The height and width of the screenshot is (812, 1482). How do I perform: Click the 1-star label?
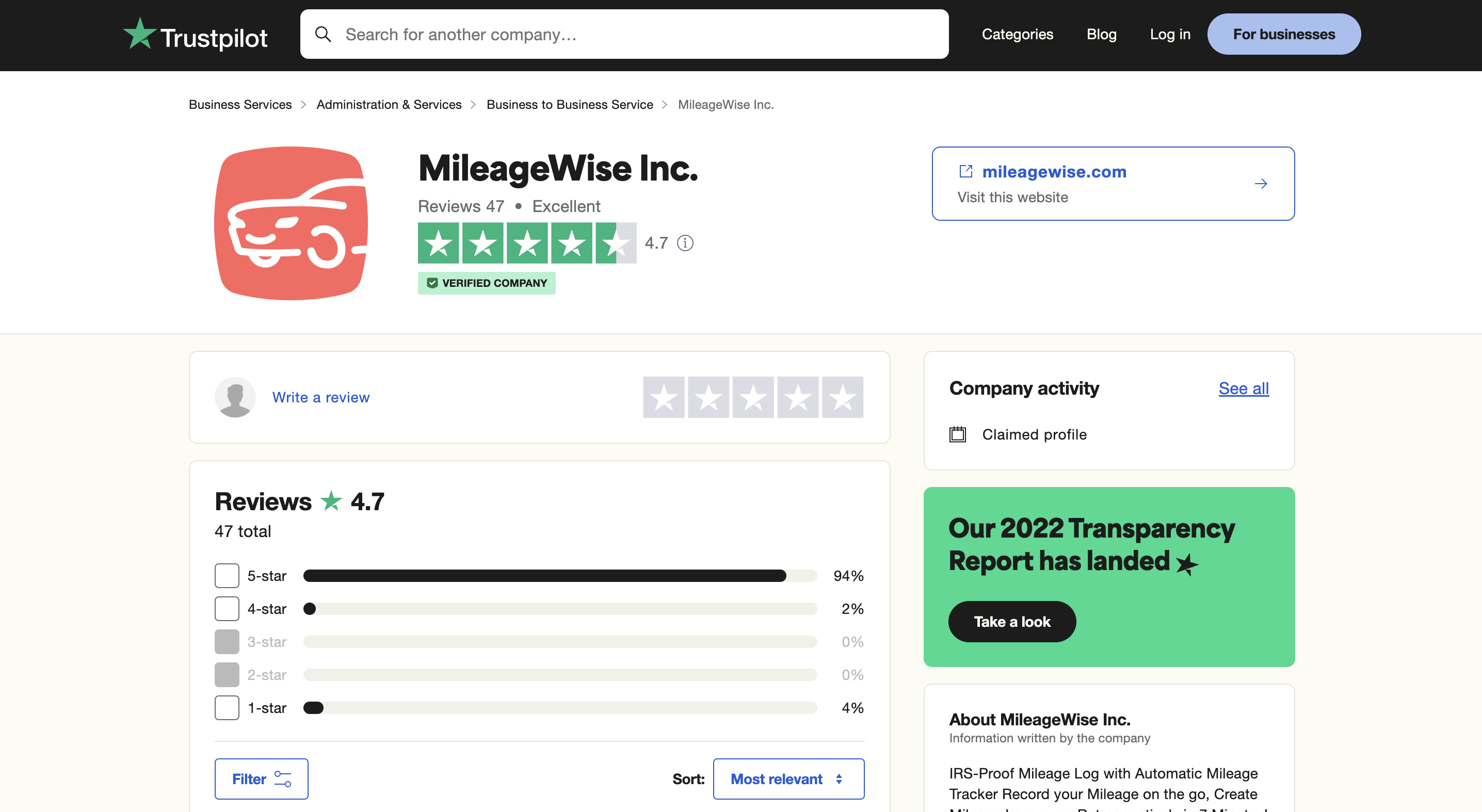pyautogui.click(x=266, y=708)
